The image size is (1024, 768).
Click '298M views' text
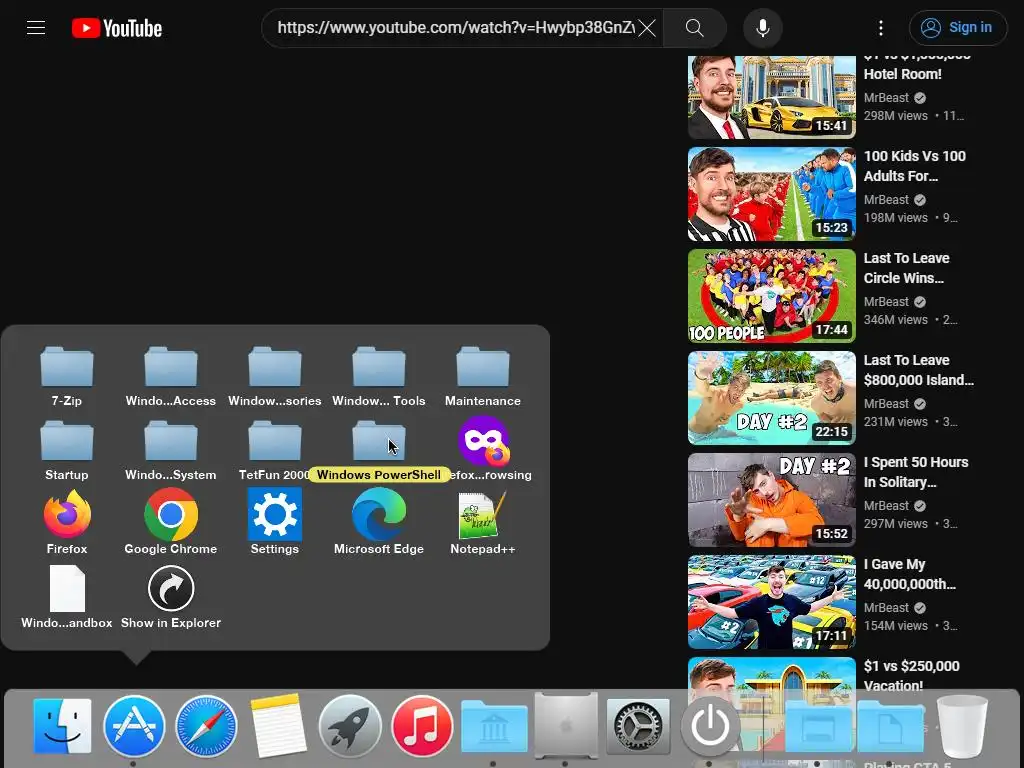point(895,116)
